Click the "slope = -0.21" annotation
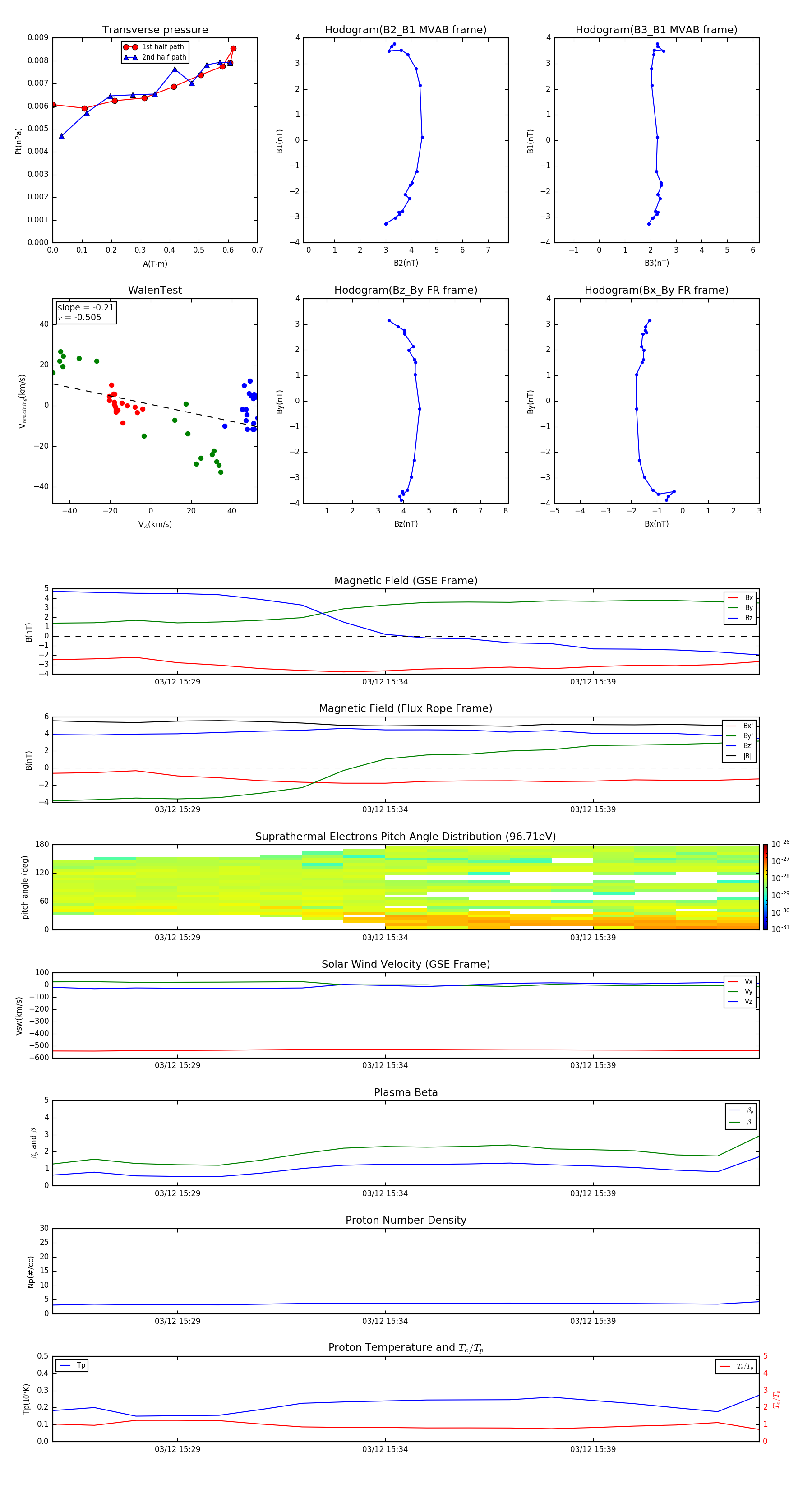The image size is (812, 1489). [86, 308]
